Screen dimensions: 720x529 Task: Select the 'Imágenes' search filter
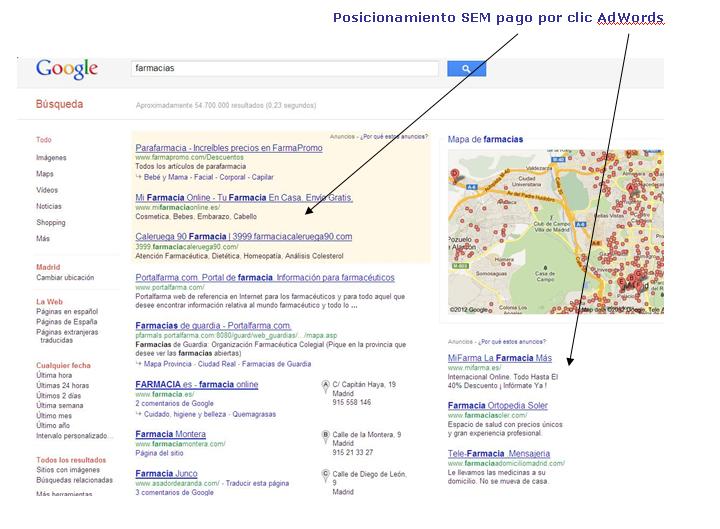click(x=51, y=158)
